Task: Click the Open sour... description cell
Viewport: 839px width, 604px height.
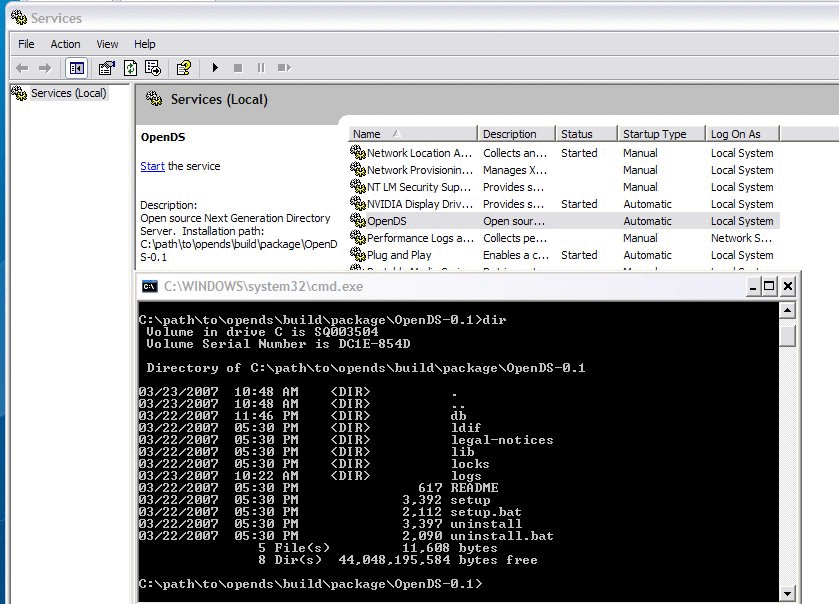Action: tap(514, 221)
